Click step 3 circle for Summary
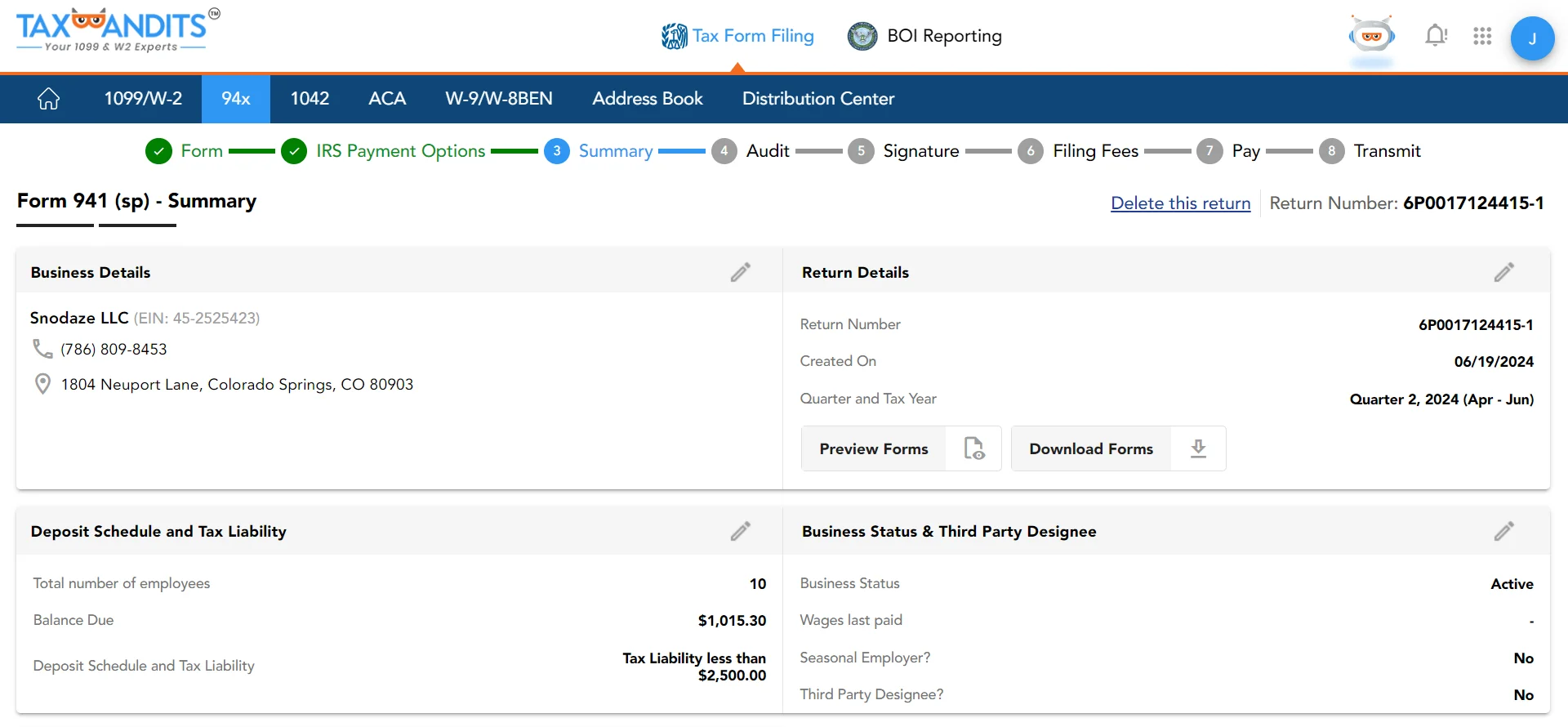The width and height of the screenshot is (1568, 727). 557,151
